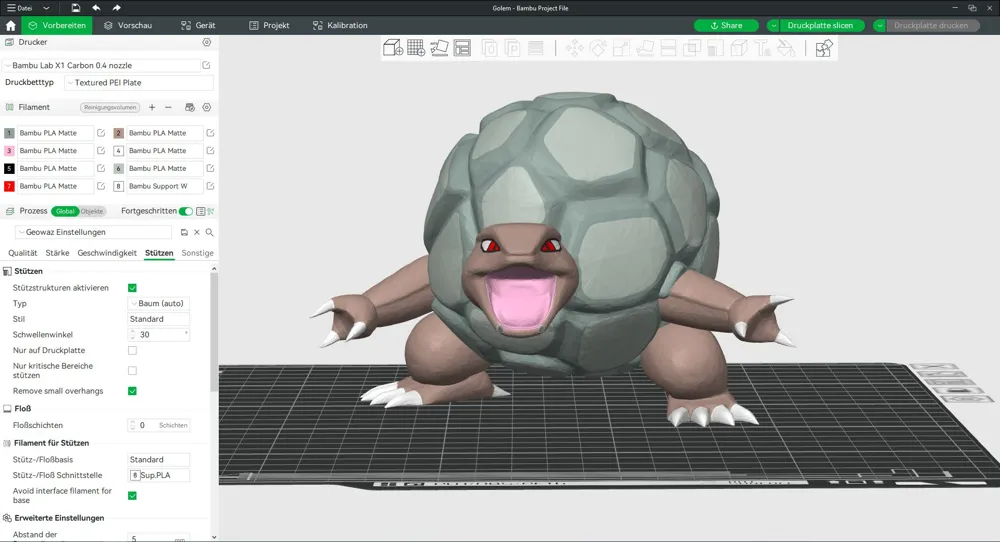Switch process scope to Global

65,211
